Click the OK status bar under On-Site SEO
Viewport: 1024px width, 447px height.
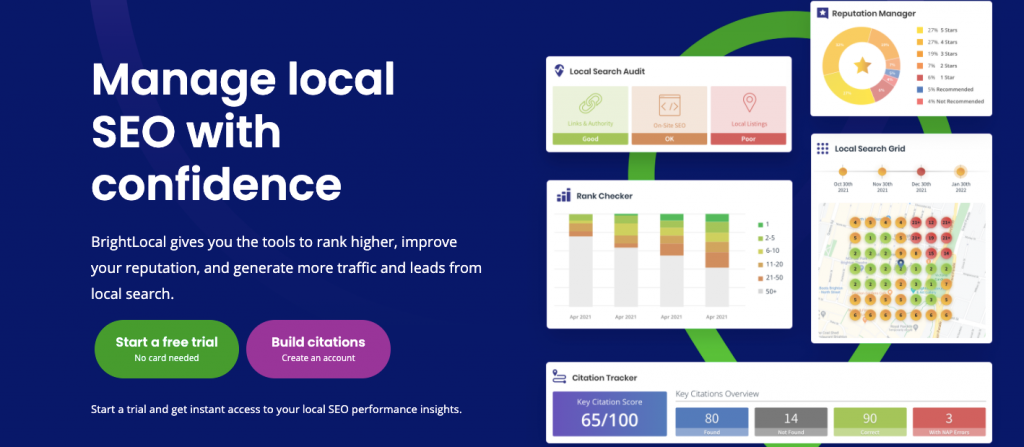pos(669,139)
